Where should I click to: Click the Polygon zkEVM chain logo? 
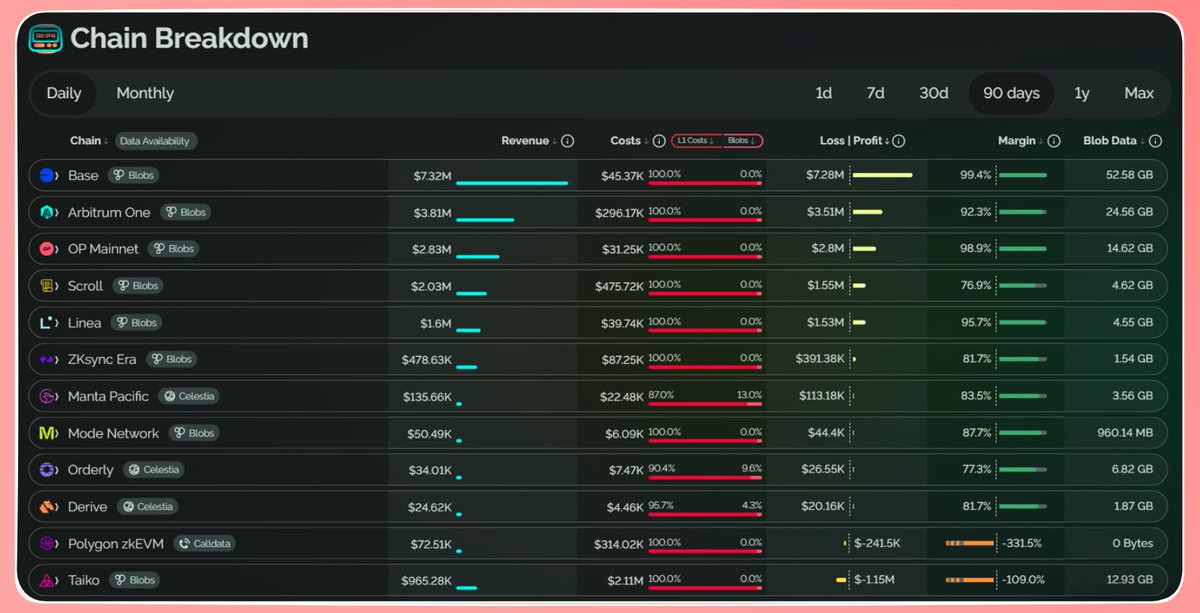pos(47,544)
